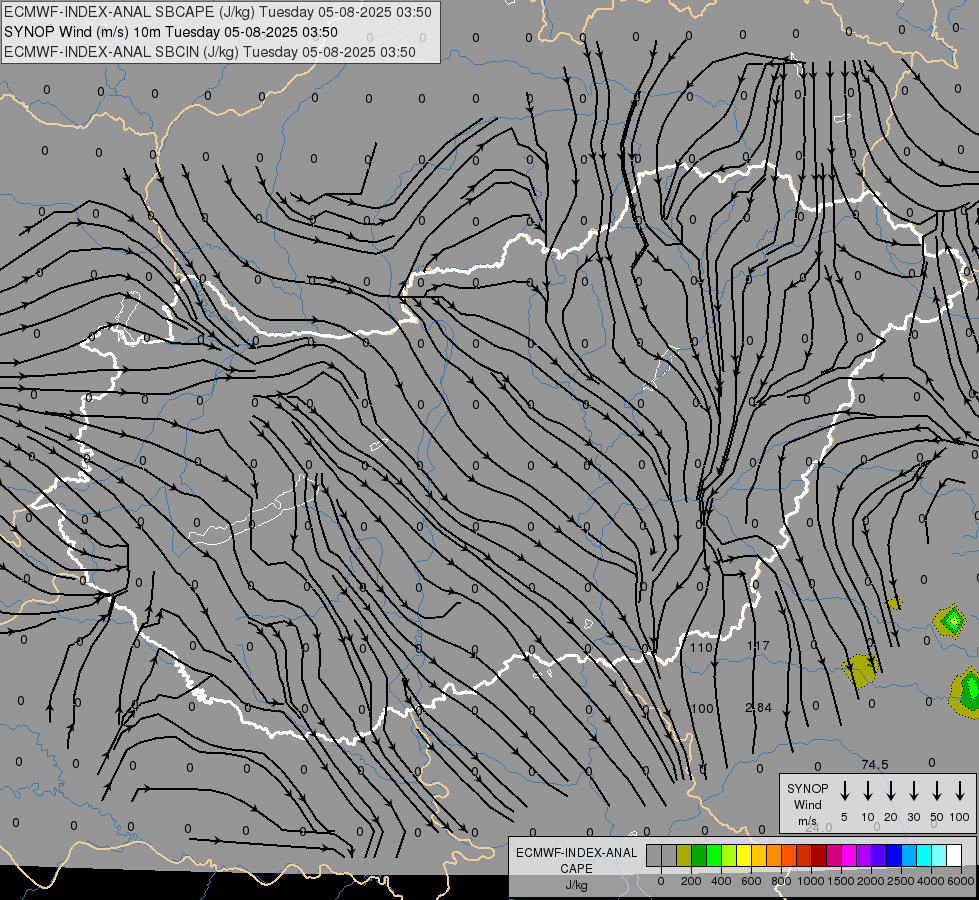Click the 10 m/s wind arrow in legend
This screenshot has height=900, width=979.
pos(868,790)
